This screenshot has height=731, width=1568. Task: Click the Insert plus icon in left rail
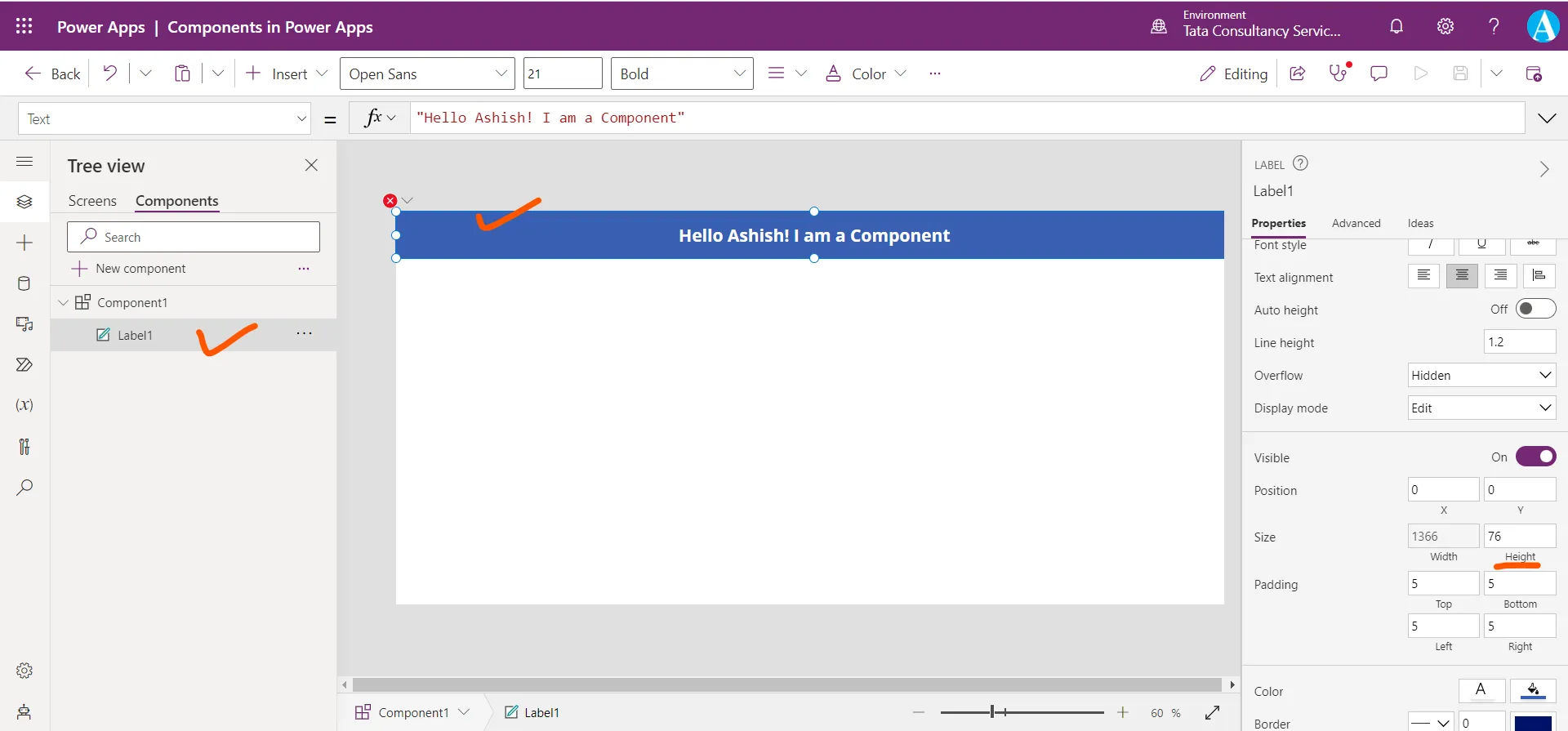pyautogui.click(x=24, y=243)
